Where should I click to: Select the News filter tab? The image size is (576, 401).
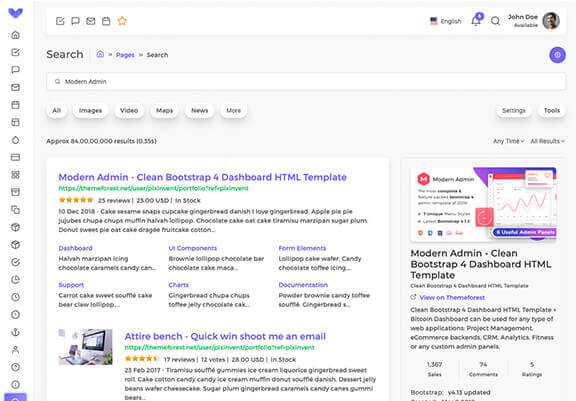tap(199, 111)
